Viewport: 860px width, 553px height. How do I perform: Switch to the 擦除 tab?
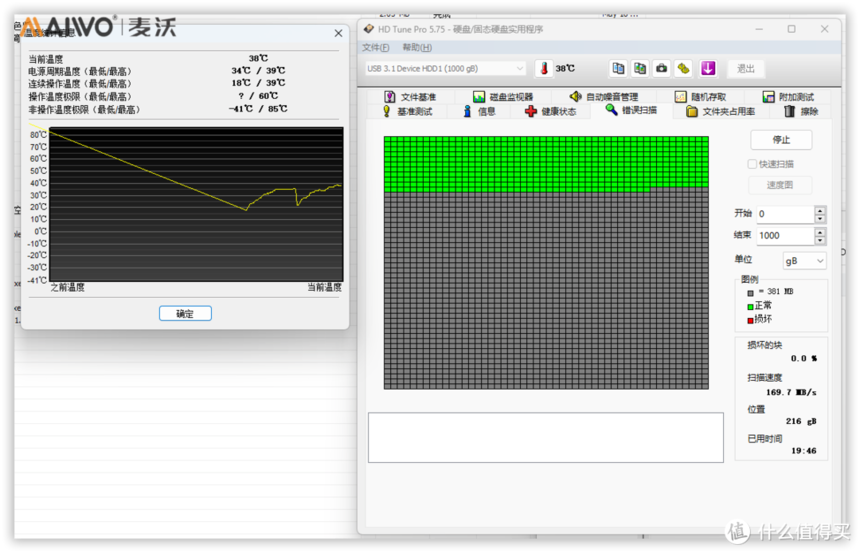pos(801,111)
